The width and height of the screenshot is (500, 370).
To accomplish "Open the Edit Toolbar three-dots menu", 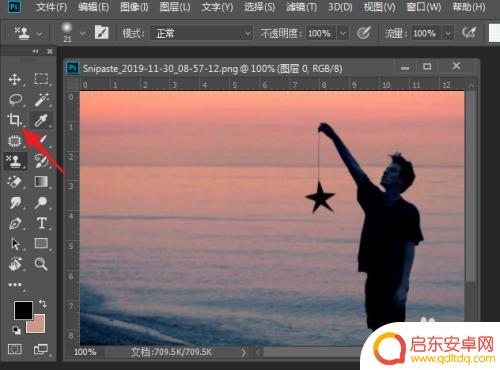I will click(x=15, y=284).
